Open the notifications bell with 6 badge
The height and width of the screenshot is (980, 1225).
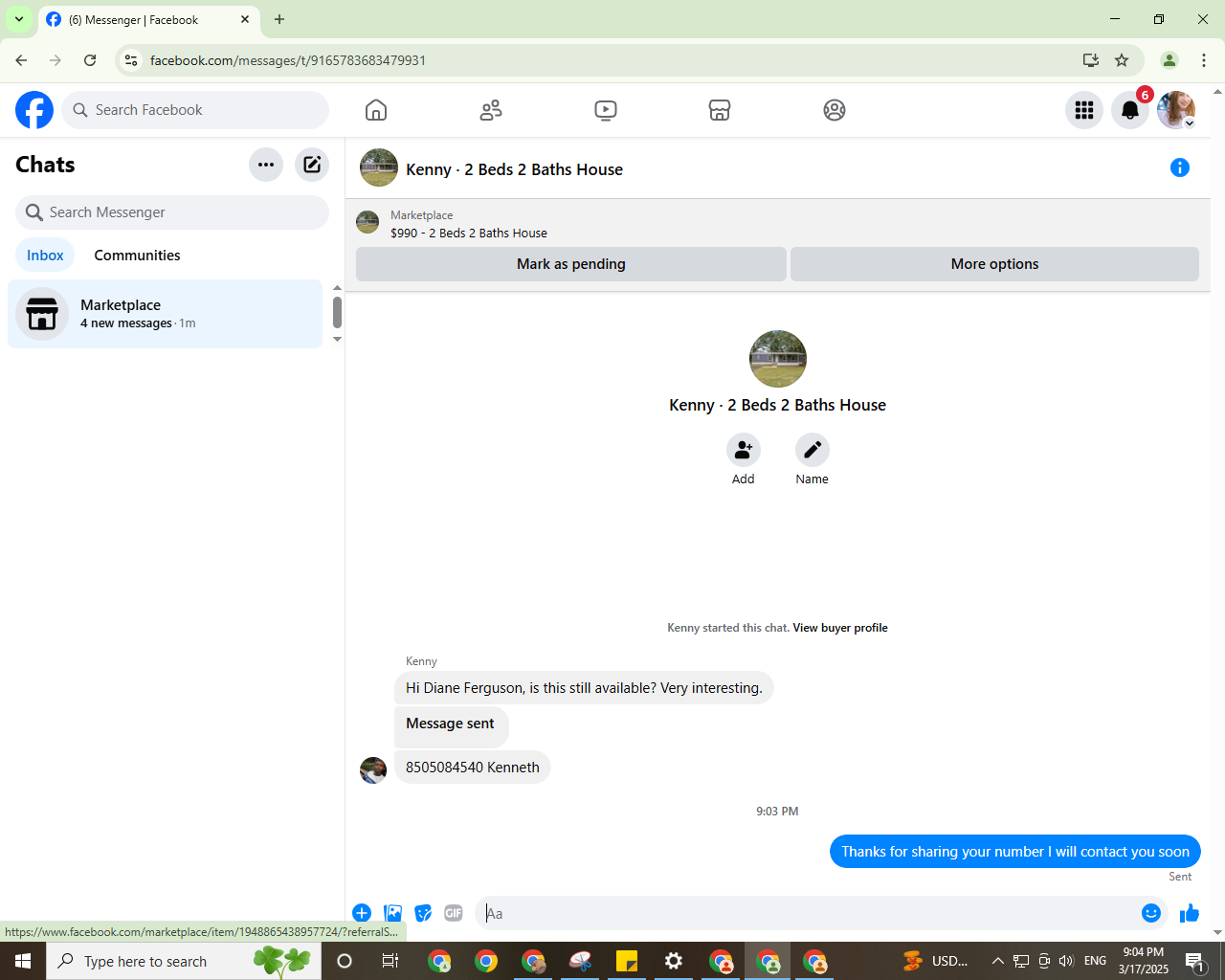pyautogui.click(x=1130, y=110)
